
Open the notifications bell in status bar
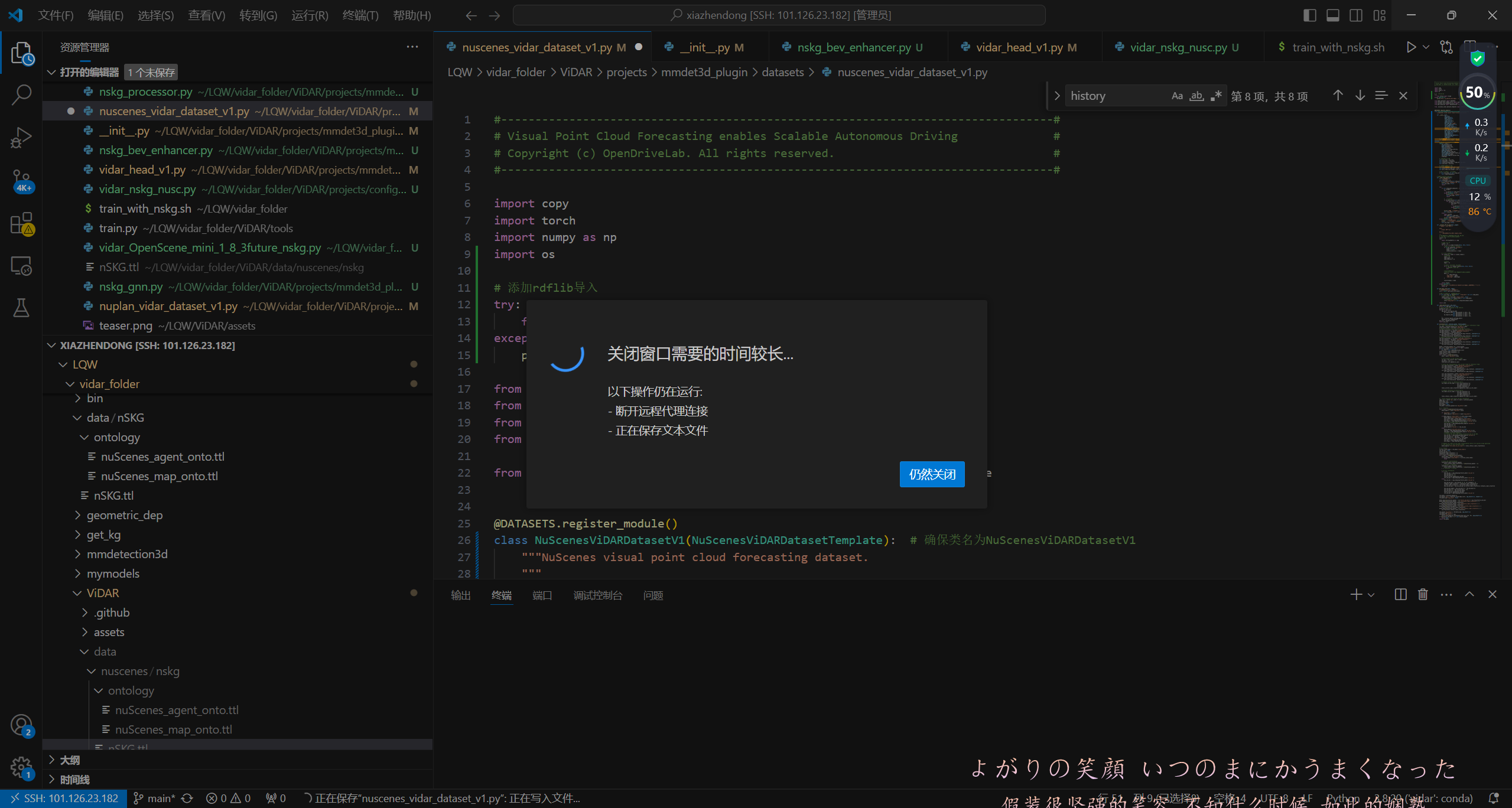1494,799
